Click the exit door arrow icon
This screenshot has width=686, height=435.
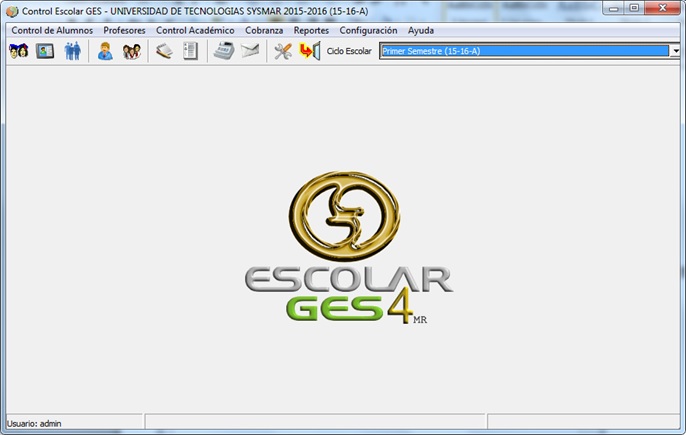pos(308,51)
